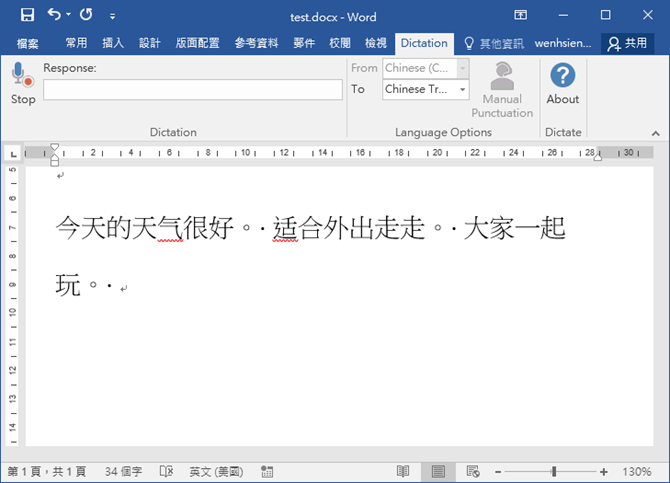The height and width of the screenshot is (483, 670).
Task: Zoom out with the minus button
Action: (x=498, y=472)
